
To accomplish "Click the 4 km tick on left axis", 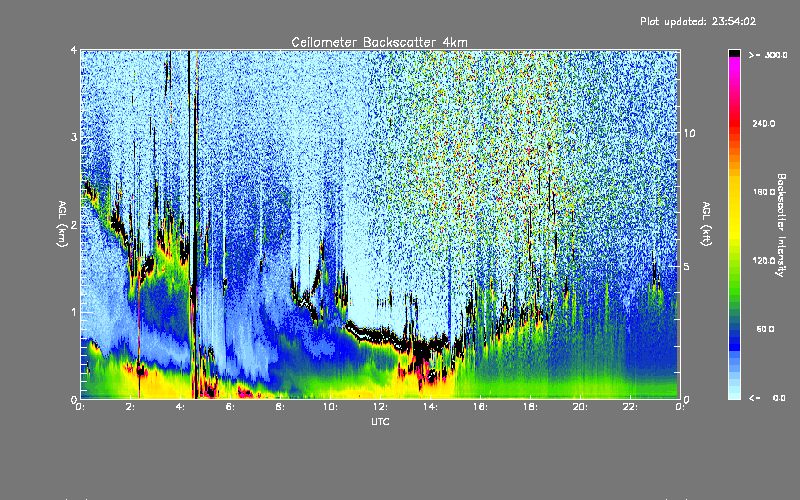I will click(74, 51).
